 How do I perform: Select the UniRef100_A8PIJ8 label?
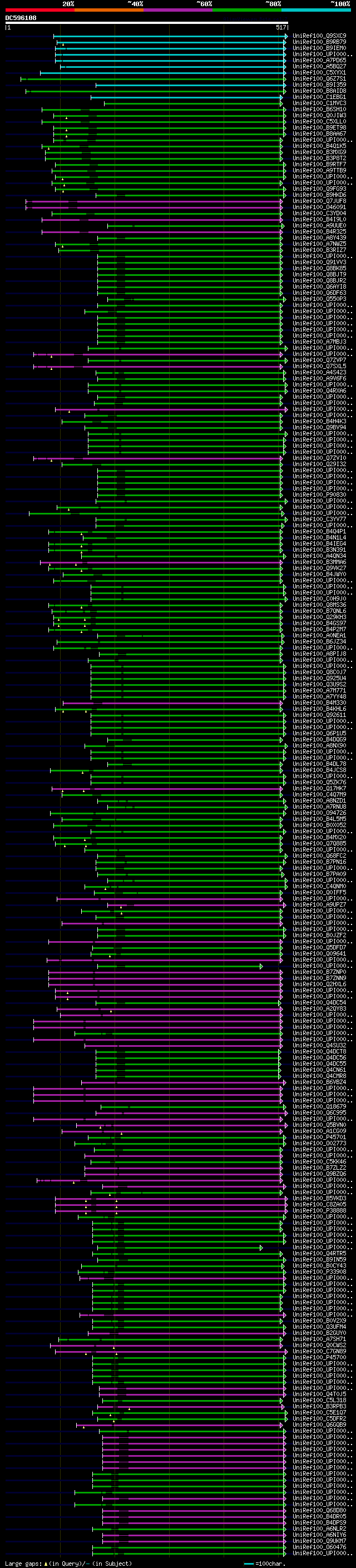[319, 654]
